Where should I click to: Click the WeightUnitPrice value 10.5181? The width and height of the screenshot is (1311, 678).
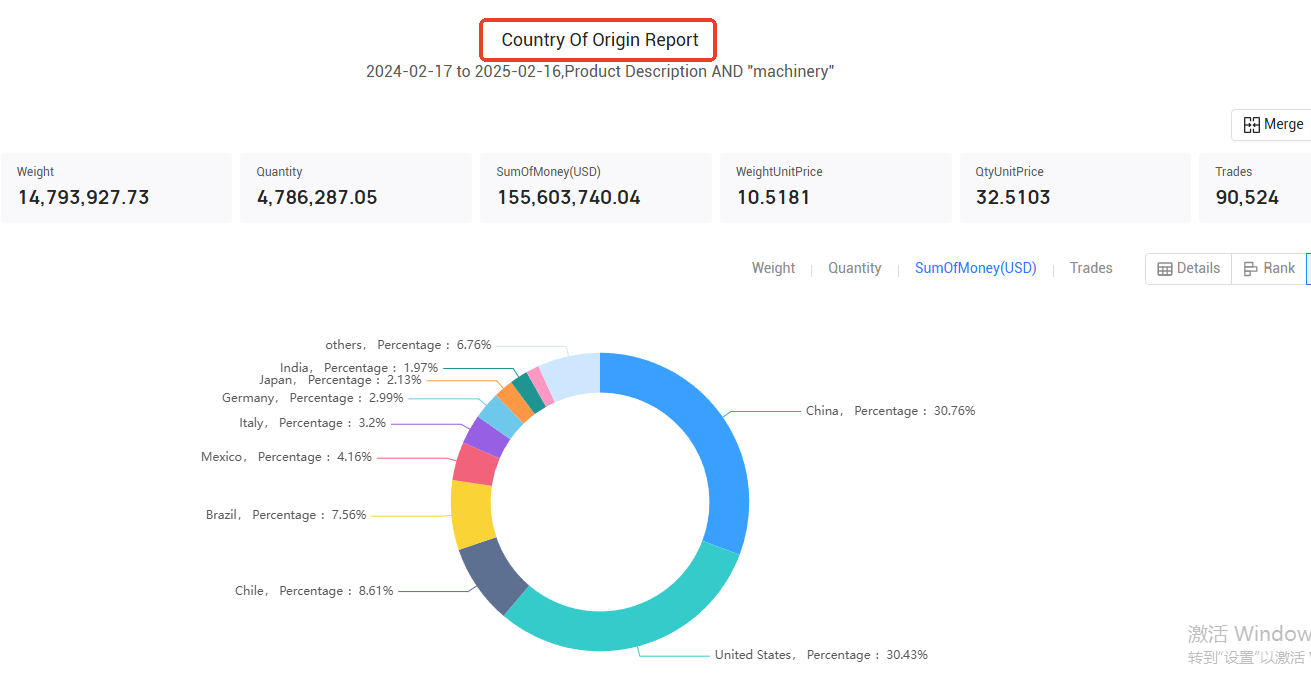click(774, 197)
